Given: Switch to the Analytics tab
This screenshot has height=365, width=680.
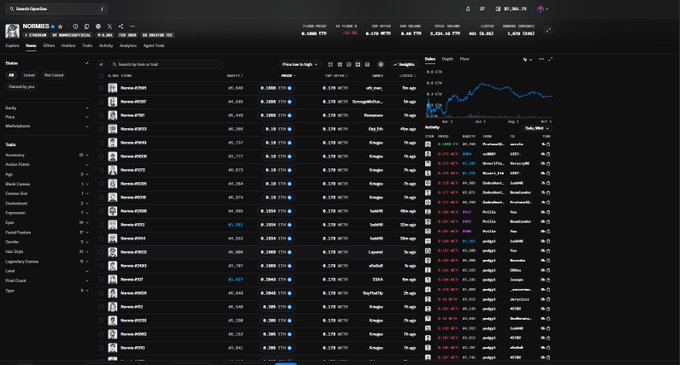Looking at the screenshot, I should pyautogui.click(x=128, y=46).
